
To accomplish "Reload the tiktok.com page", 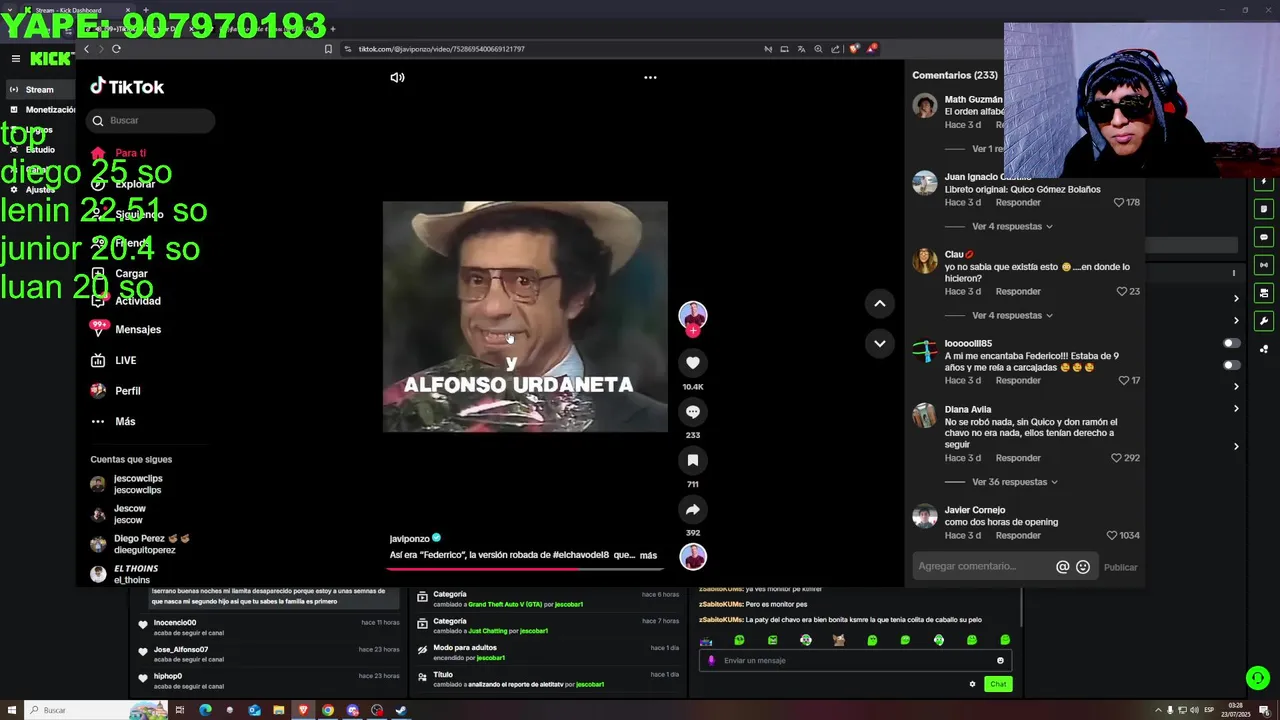I will point(116,49).
